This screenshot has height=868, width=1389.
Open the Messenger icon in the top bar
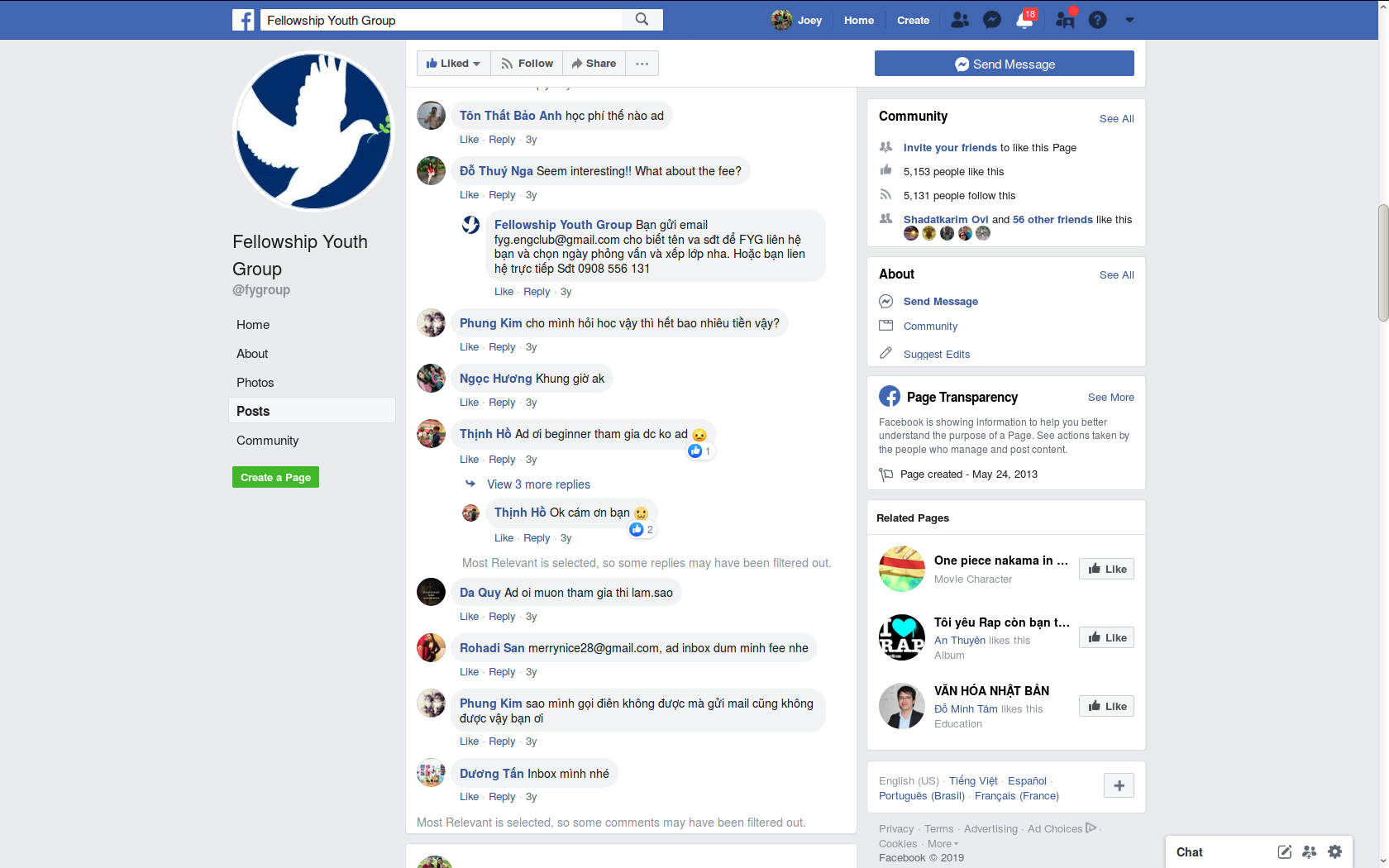991,20
